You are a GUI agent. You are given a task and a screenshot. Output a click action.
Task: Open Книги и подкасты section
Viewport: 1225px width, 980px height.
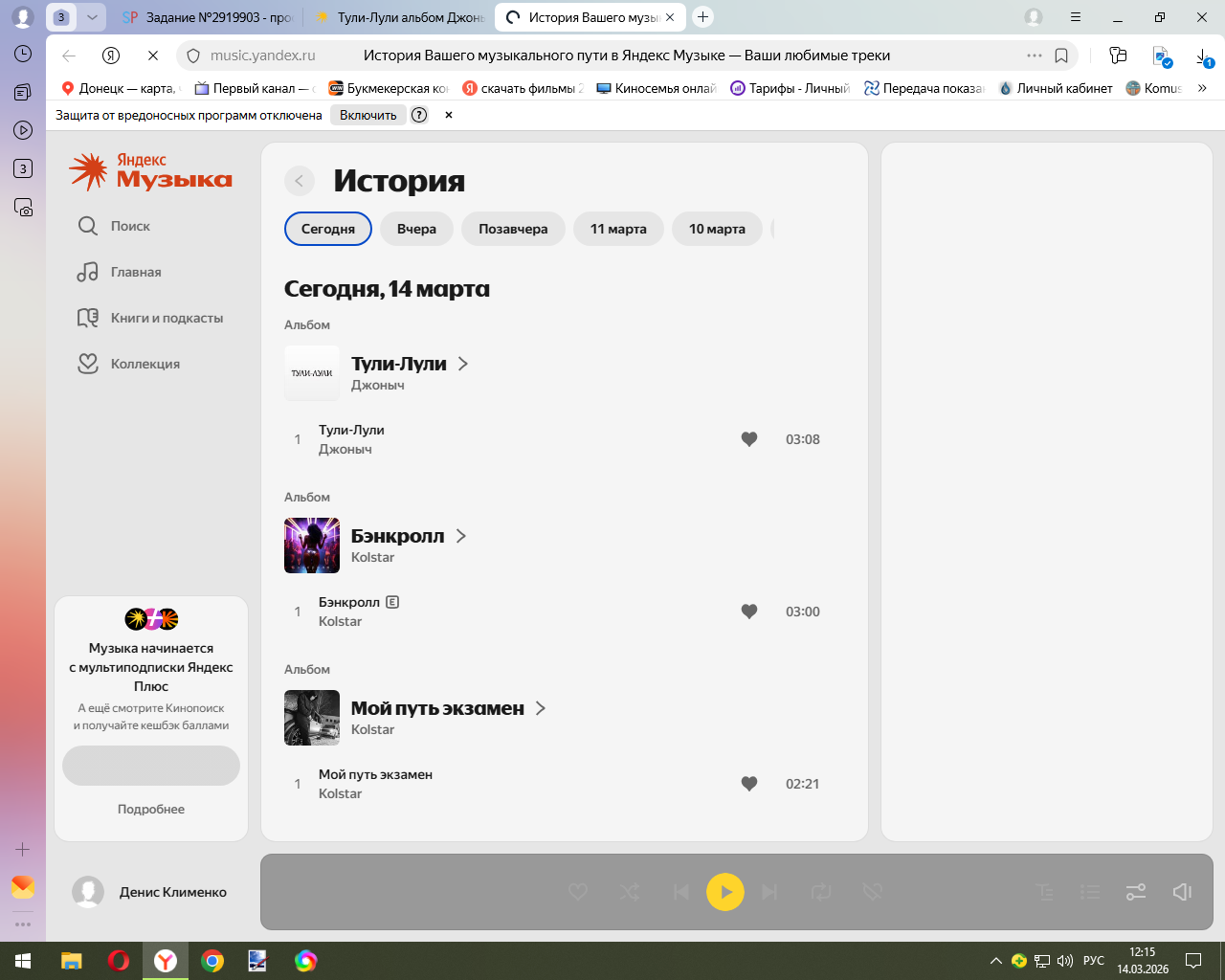tap(150, 318)
